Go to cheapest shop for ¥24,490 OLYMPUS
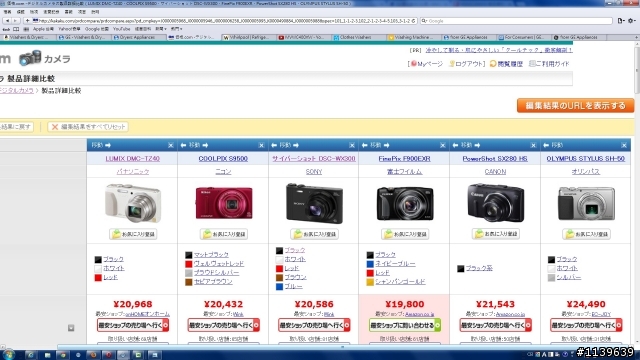 [586, 325]
